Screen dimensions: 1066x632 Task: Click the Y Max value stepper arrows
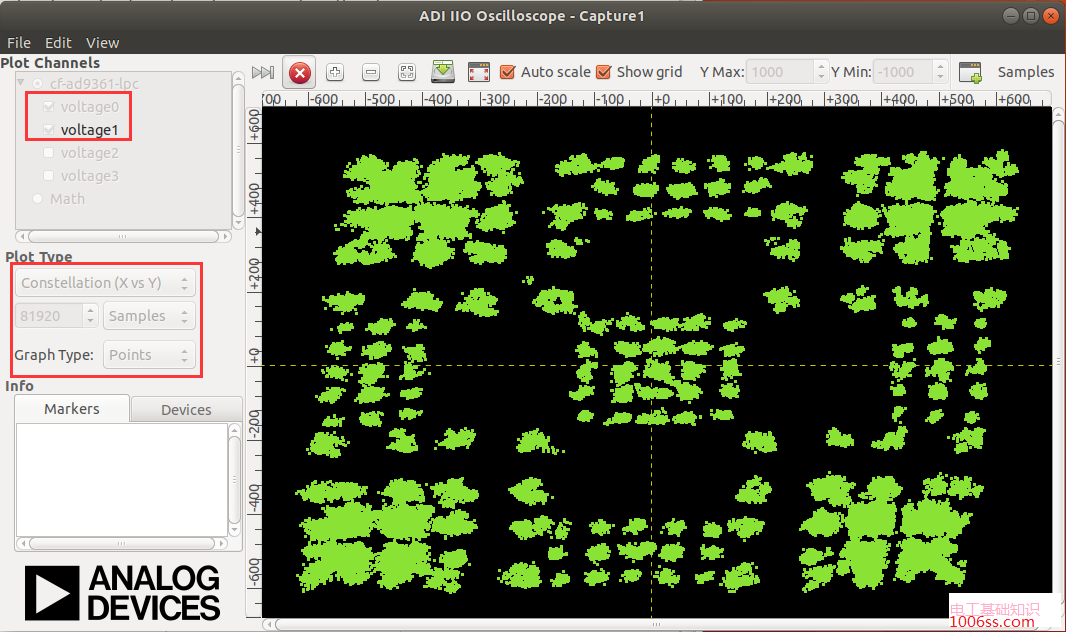click(x=821, y=72)
